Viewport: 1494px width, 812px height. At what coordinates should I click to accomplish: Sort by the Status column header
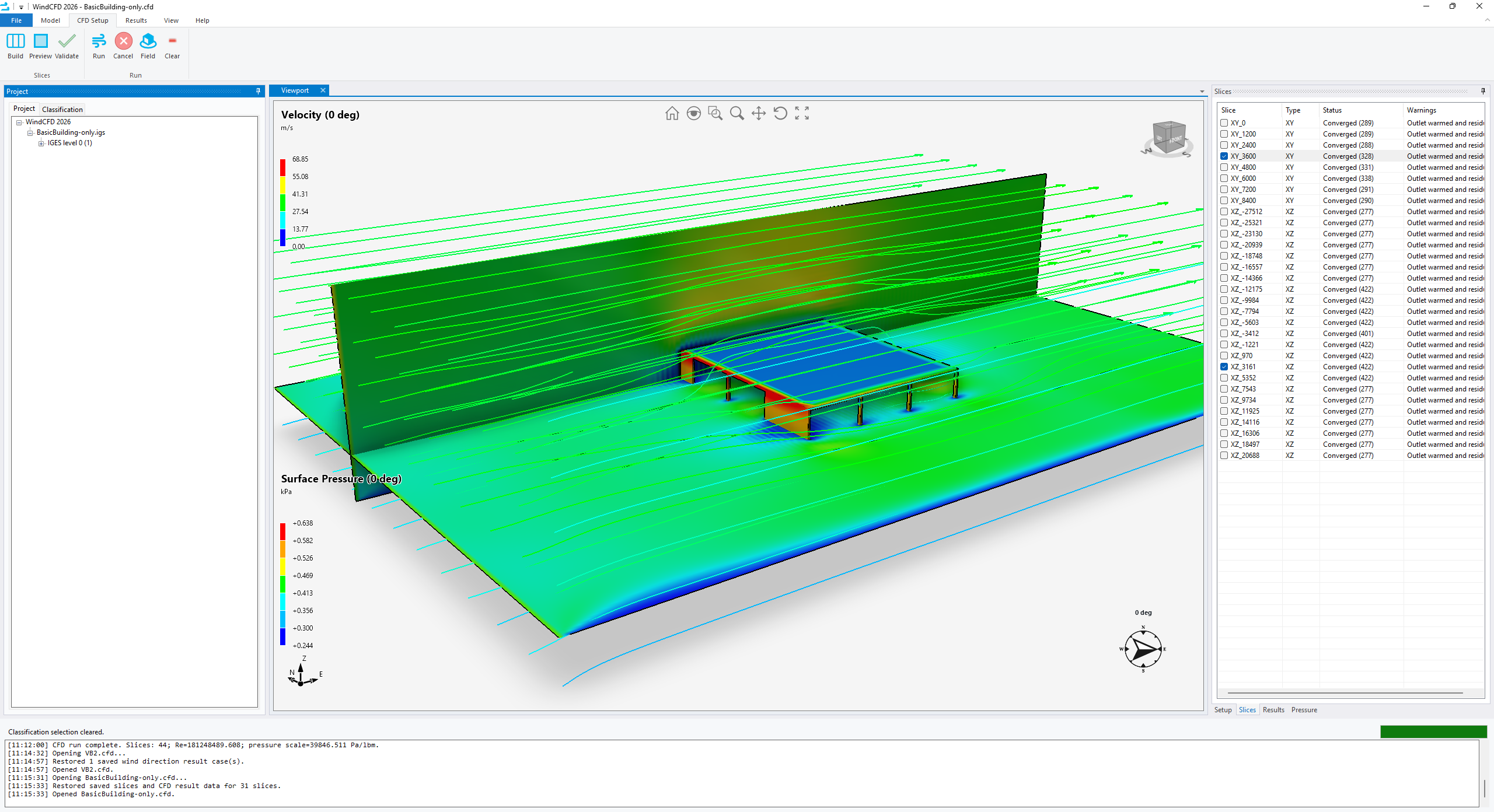click(1361, 110)
